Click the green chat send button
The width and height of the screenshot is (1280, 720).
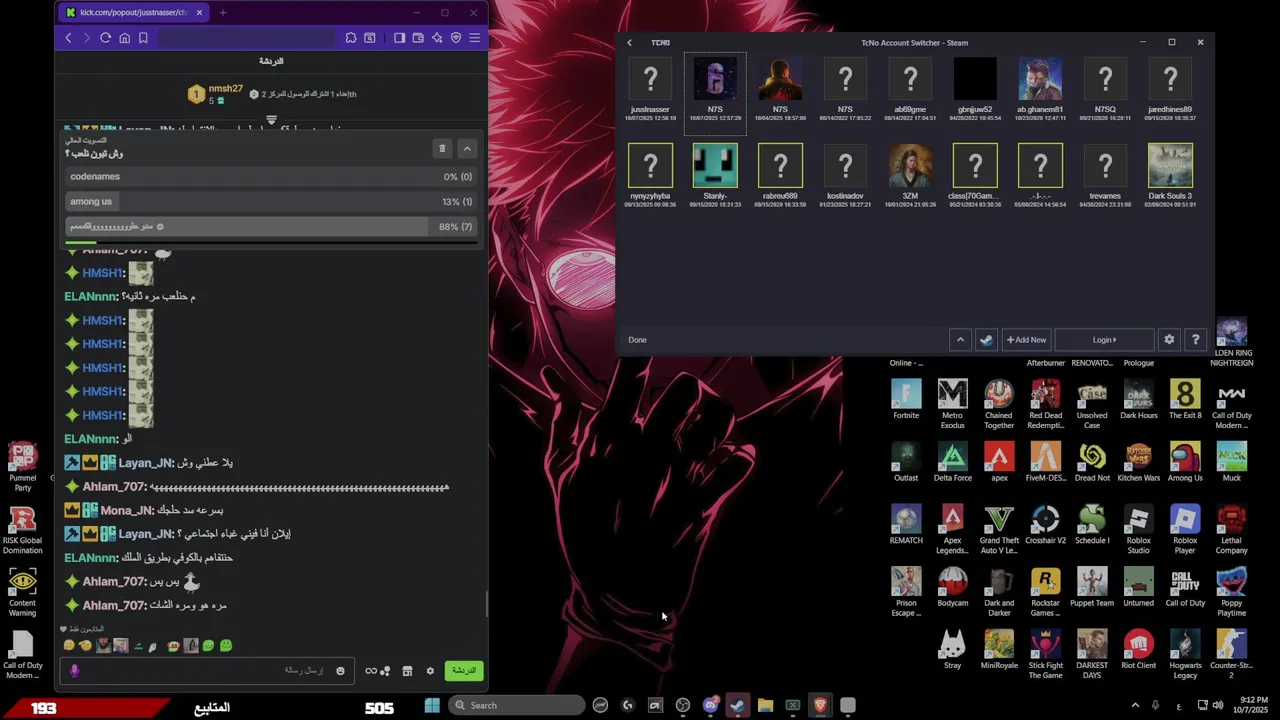464,671
